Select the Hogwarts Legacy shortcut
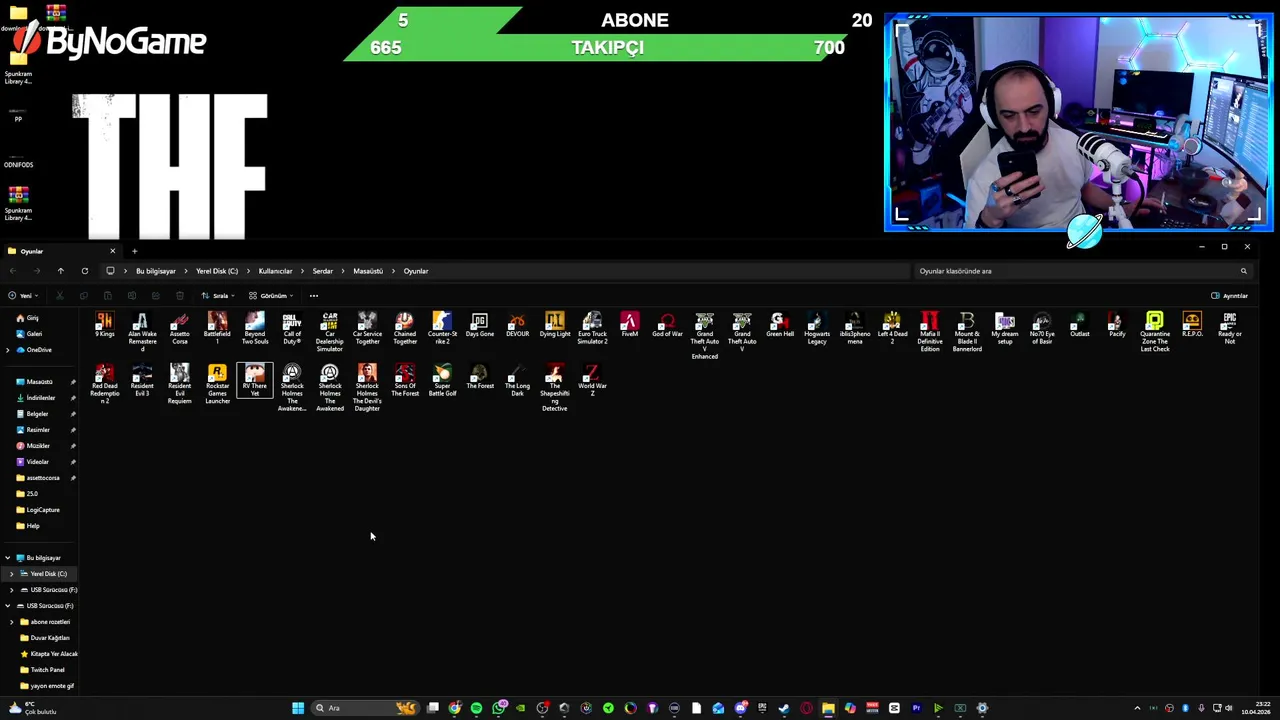This screenshot has height=720, width=1280. click(817, 328)
